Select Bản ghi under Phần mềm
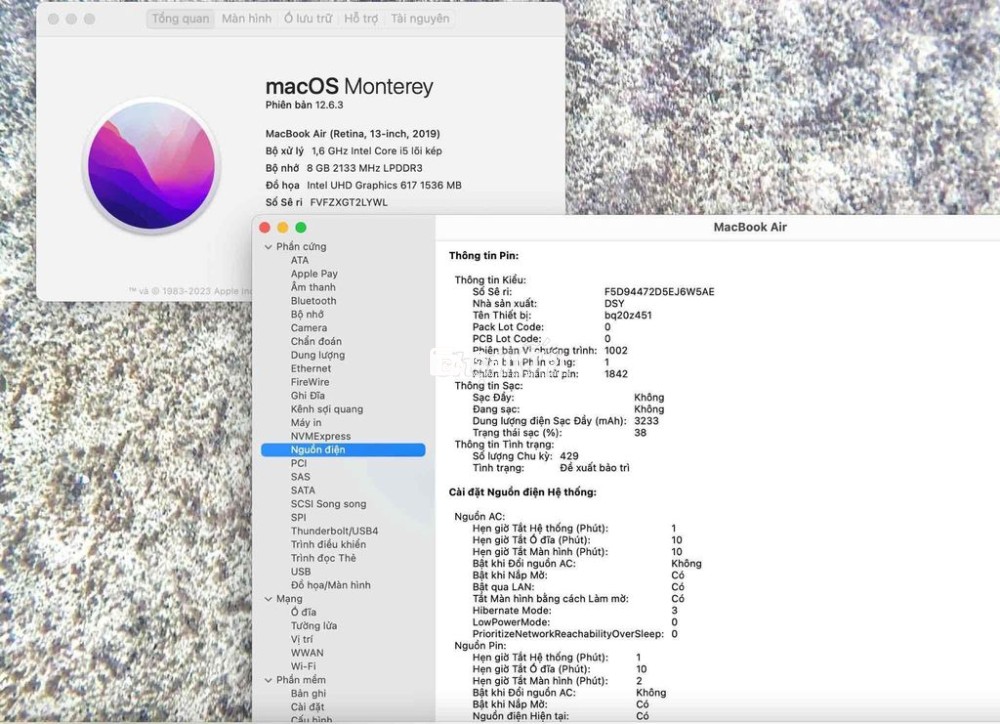 point(308,693)
